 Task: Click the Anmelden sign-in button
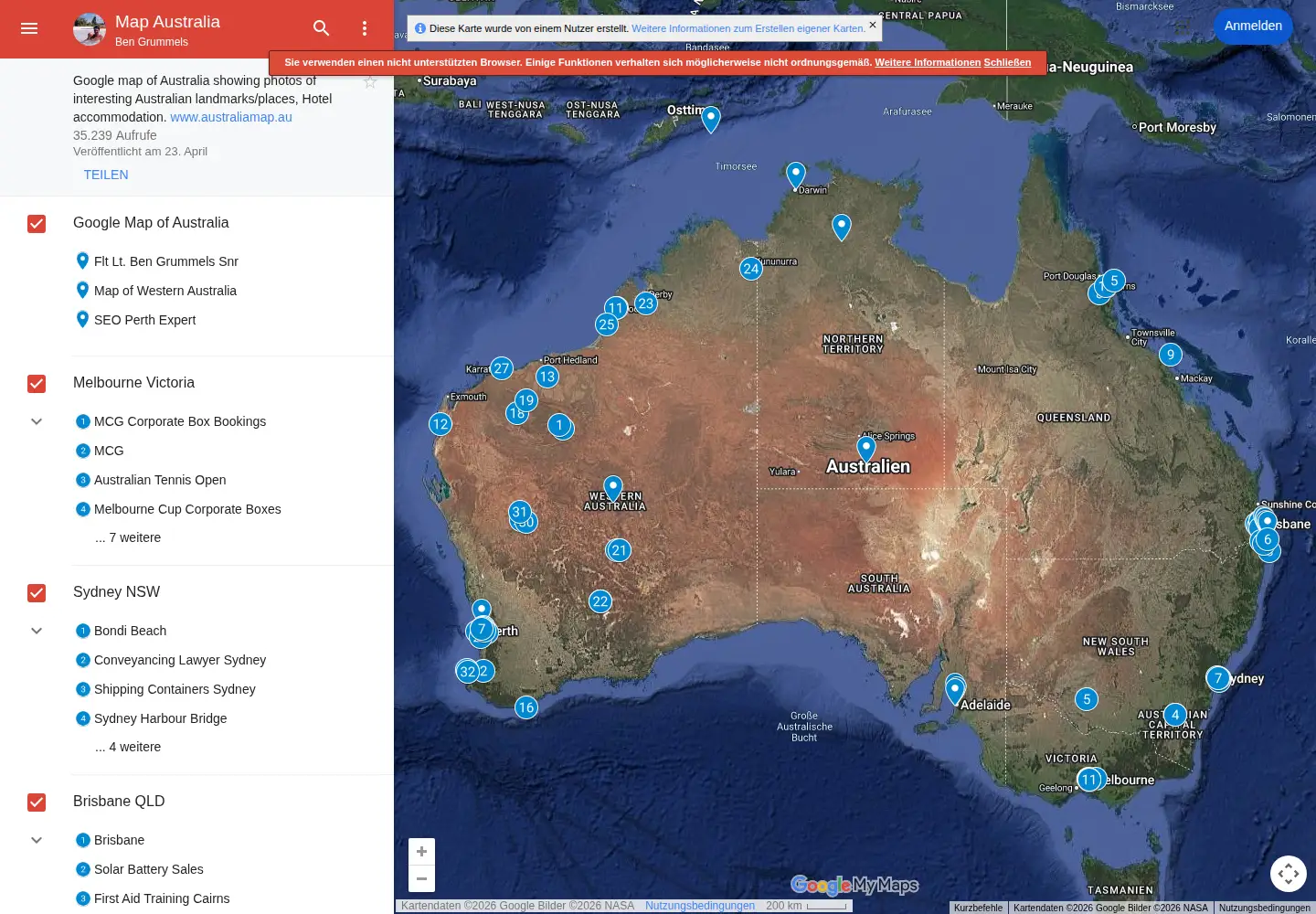1253,26
